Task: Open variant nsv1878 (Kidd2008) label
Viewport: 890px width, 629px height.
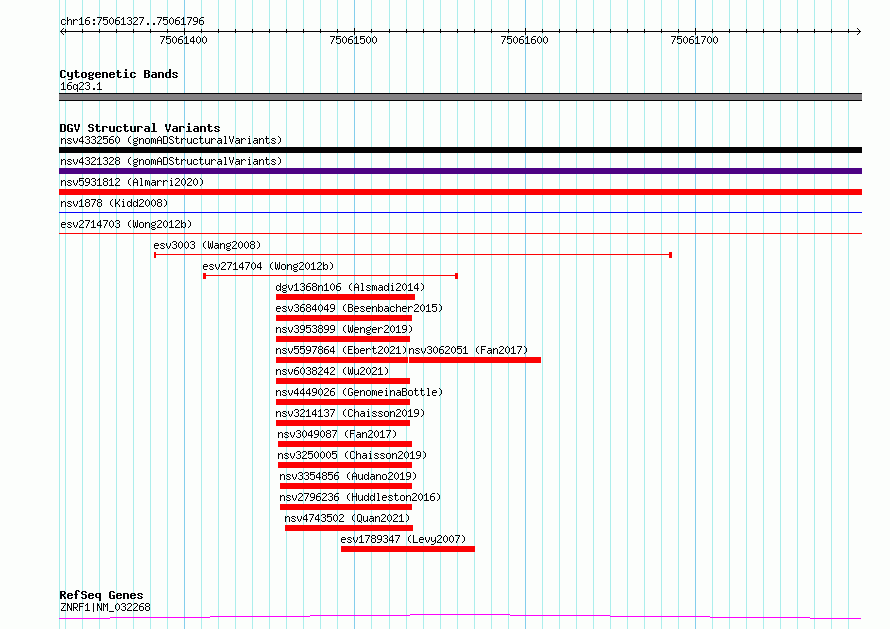Action: (114, 203)
